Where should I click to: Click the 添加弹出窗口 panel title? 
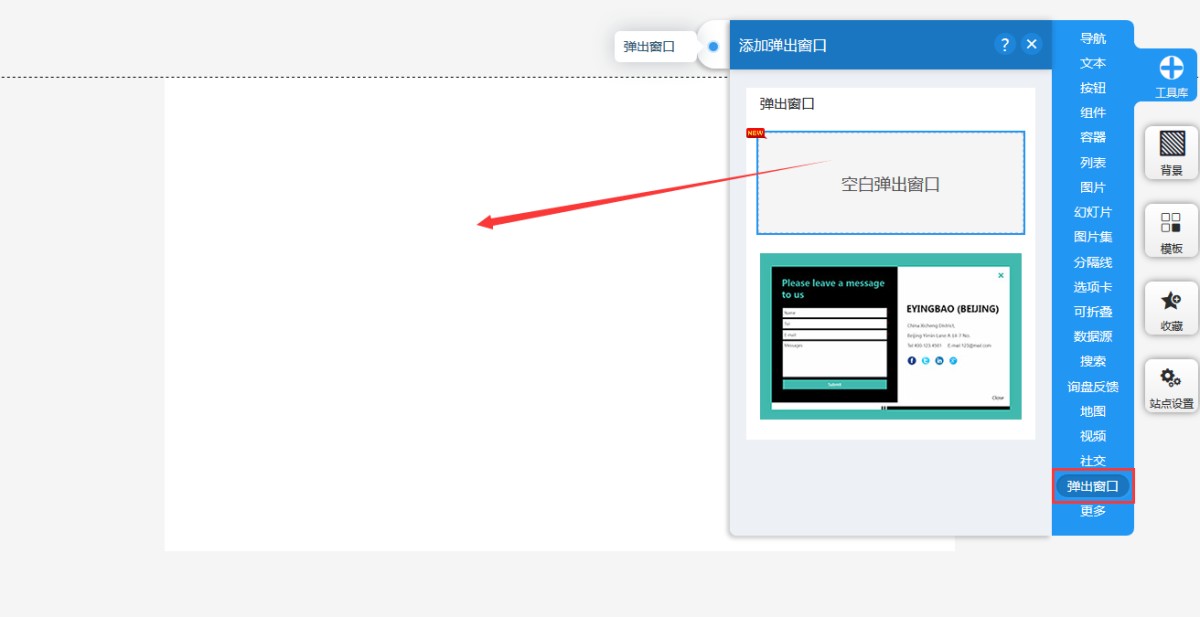coord(783,45)
